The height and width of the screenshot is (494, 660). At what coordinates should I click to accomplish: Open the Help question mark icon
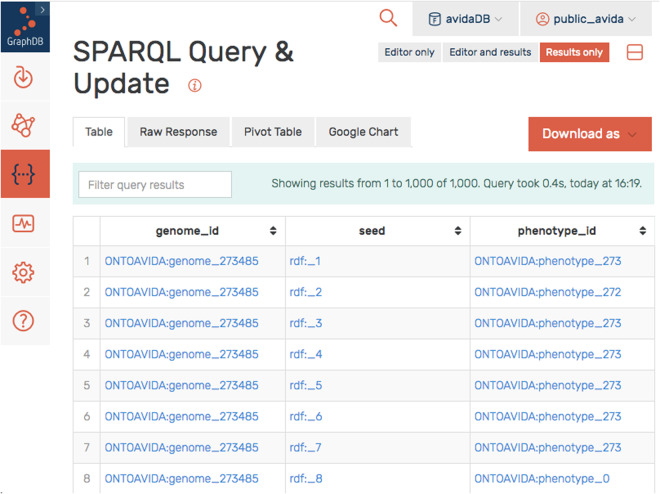coord(24,320)
